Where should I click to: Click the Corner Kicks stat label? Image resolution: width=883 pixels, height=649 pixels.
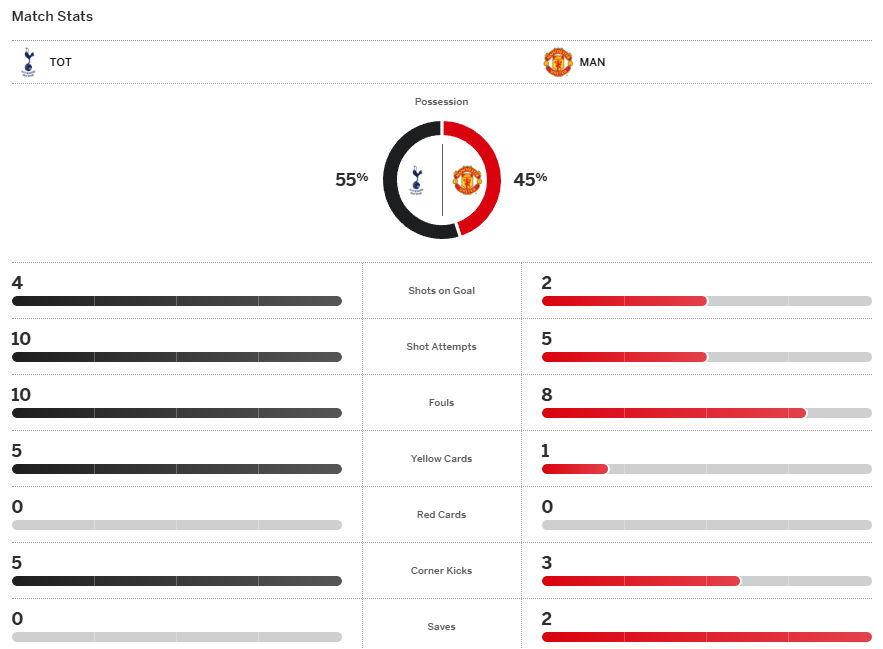click(x=441, y=571)
